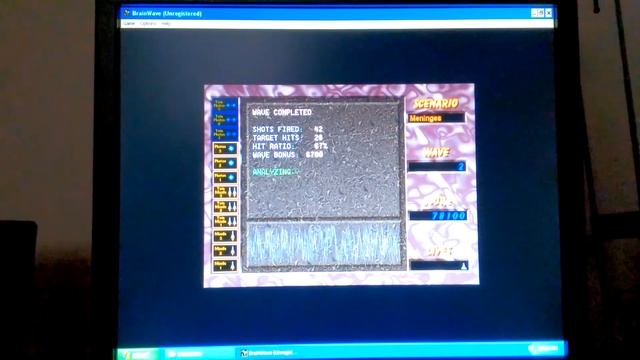Click the system tray clock

[x=547, y=348]
